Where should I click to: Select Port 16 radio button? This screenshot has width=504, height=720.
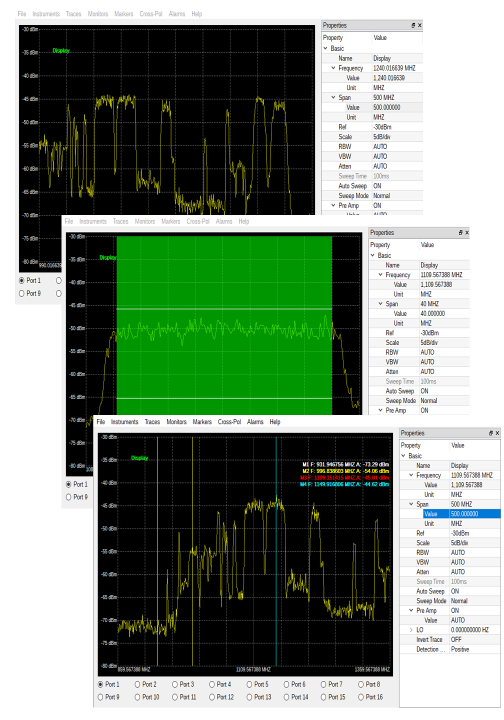coord(361,697)
